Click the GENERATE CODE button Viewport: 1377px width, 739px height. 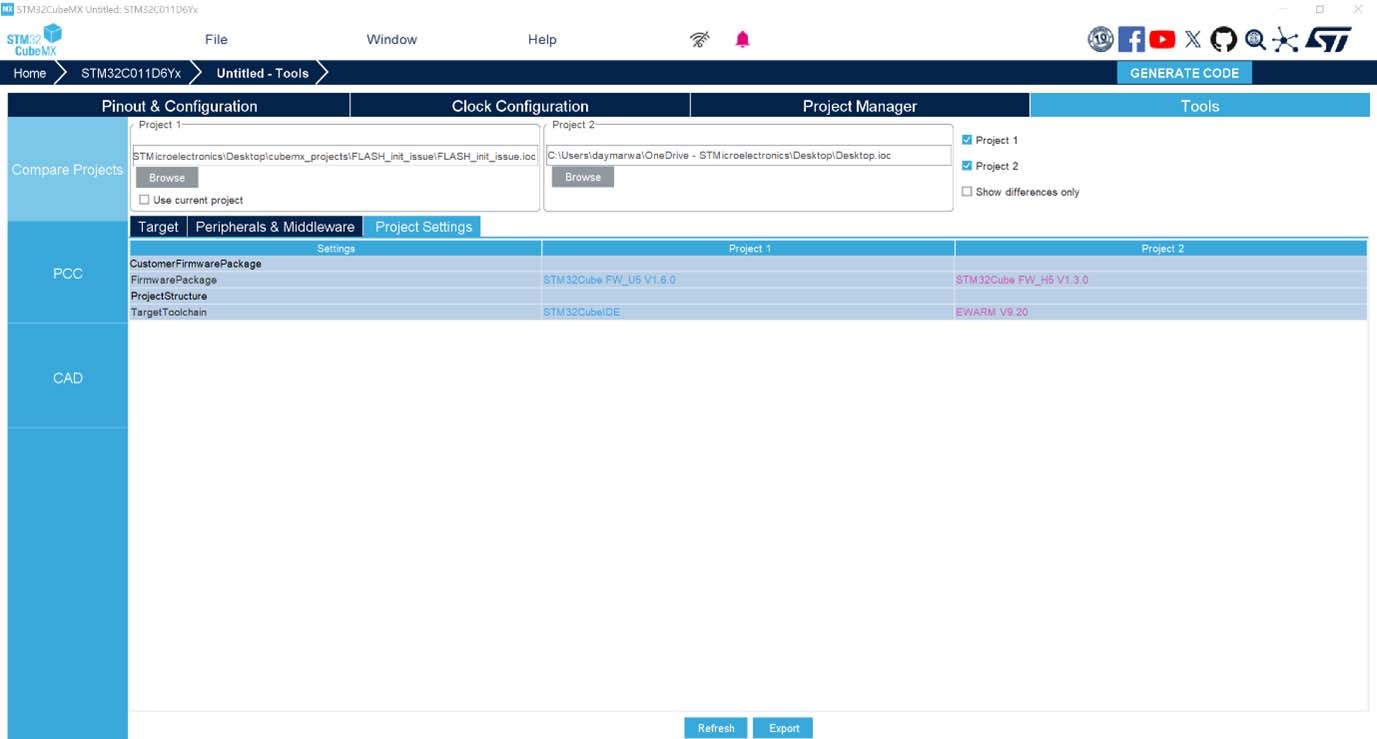pyautogui.click(x=1184, y=73)
